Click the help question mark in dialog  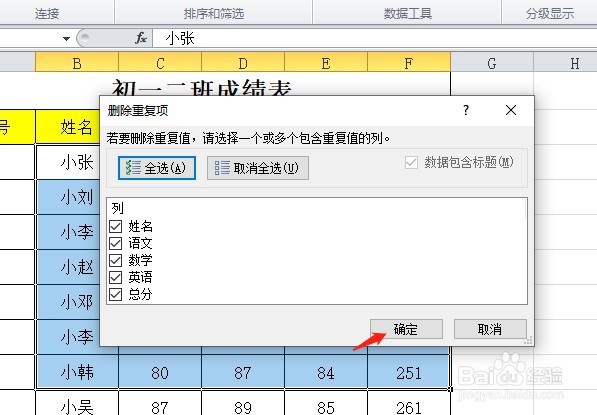[x=466, y=110]
